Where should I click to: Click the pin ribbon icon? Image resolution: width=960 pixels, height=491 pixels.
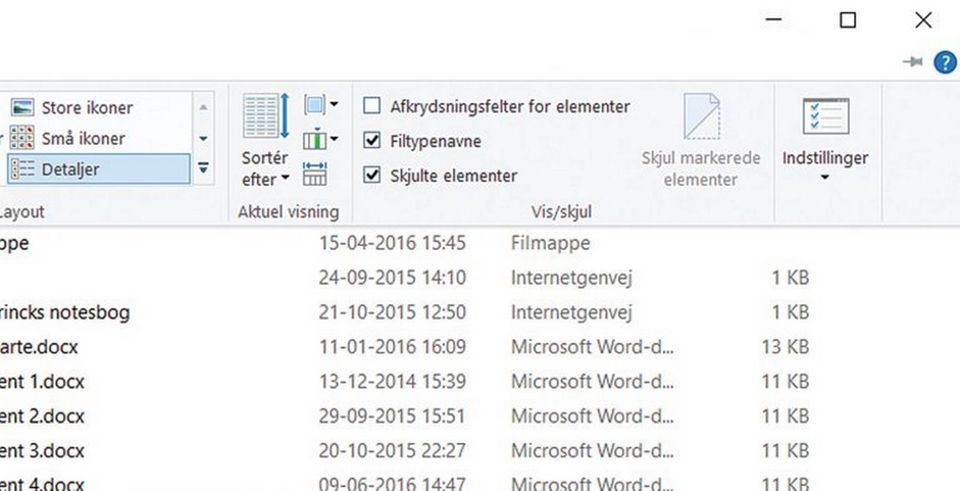(x=912, y=62)
